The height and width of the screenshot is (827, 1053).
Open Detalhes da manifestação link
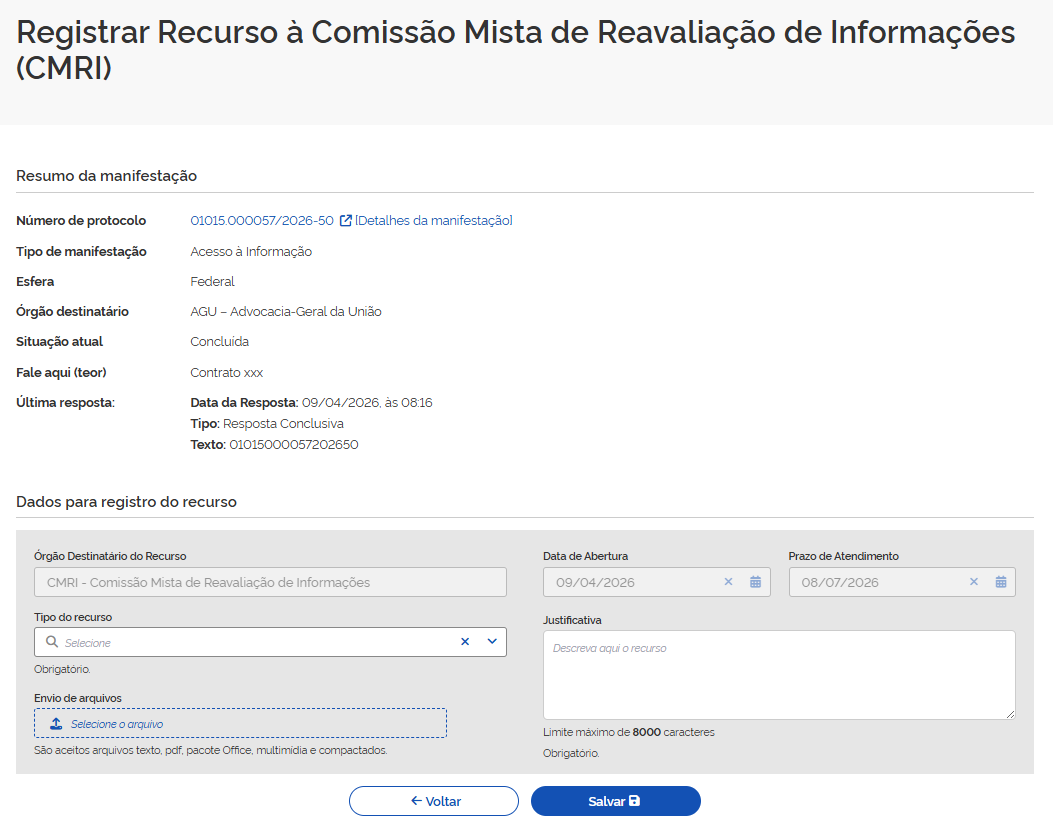pos(434,221)
